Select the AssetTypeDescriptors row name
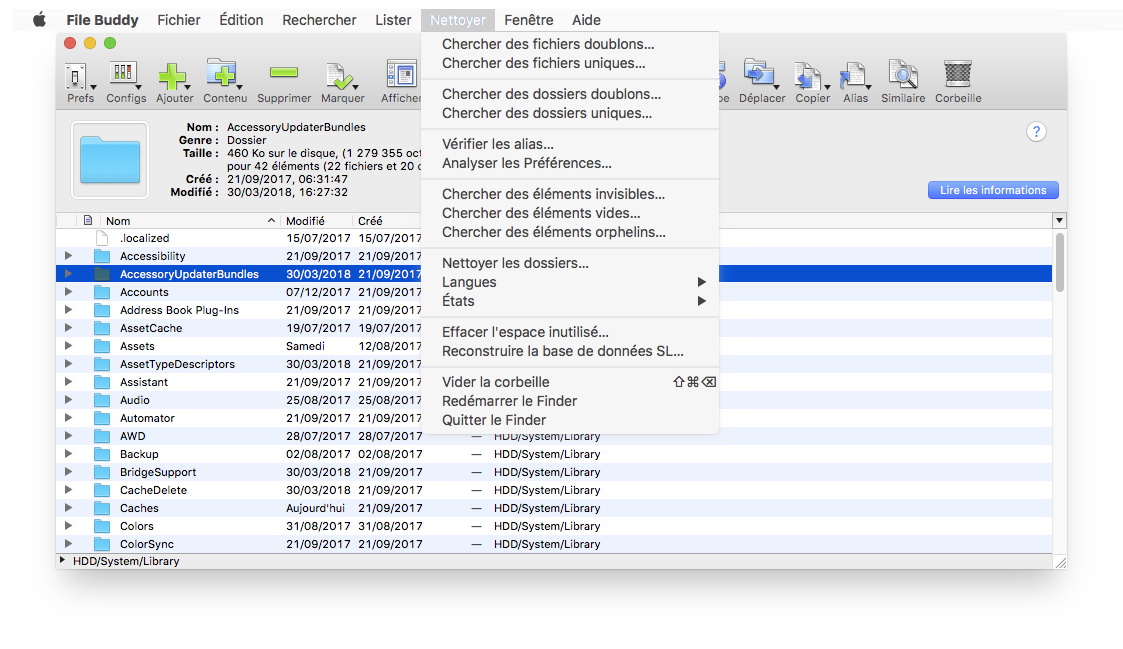Image resolution: width=1123 pixels, height=649 pixels. pyautogui.click(x=178, y=364)
